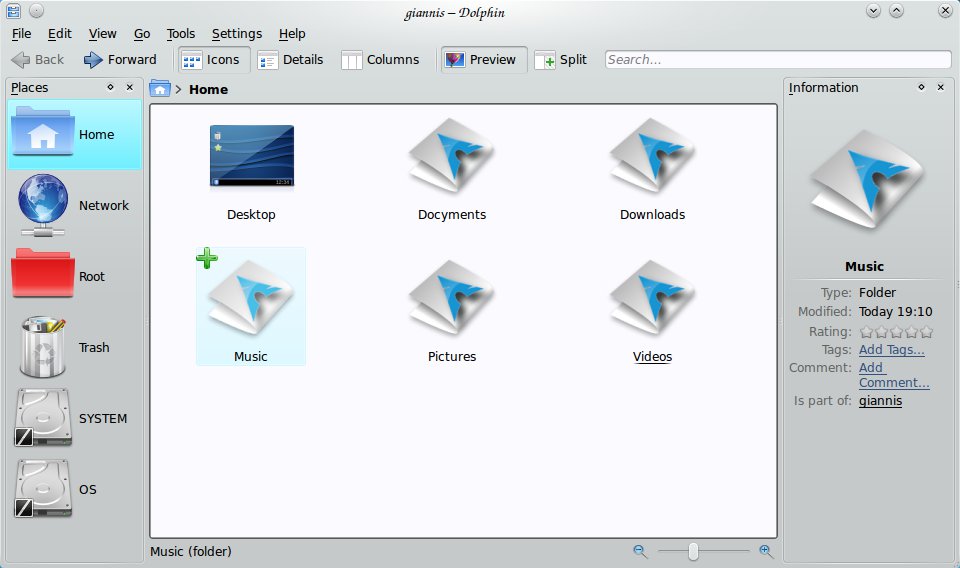This screenshot has width=960, height=568.
Task: Toggle the Preview button
Action: tap(482, 60)
